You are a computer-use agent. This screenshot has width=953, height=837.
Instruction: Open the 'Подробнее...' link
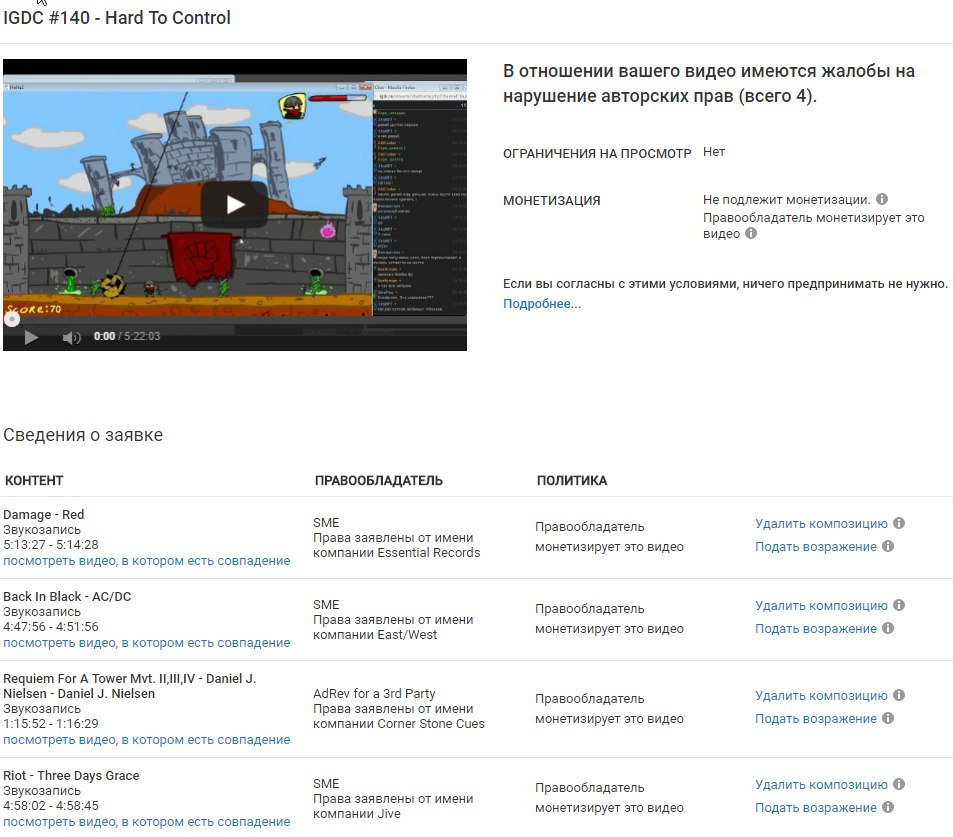click(542, 303)
